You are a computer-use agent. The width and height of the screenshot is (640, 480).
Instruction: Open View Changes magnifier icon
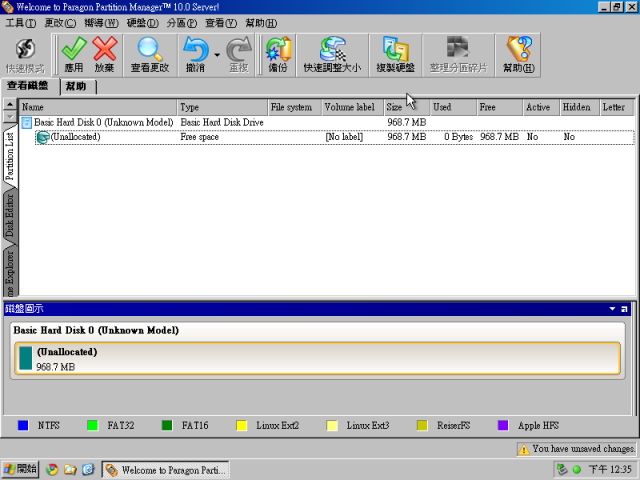[x=150, y=56]
